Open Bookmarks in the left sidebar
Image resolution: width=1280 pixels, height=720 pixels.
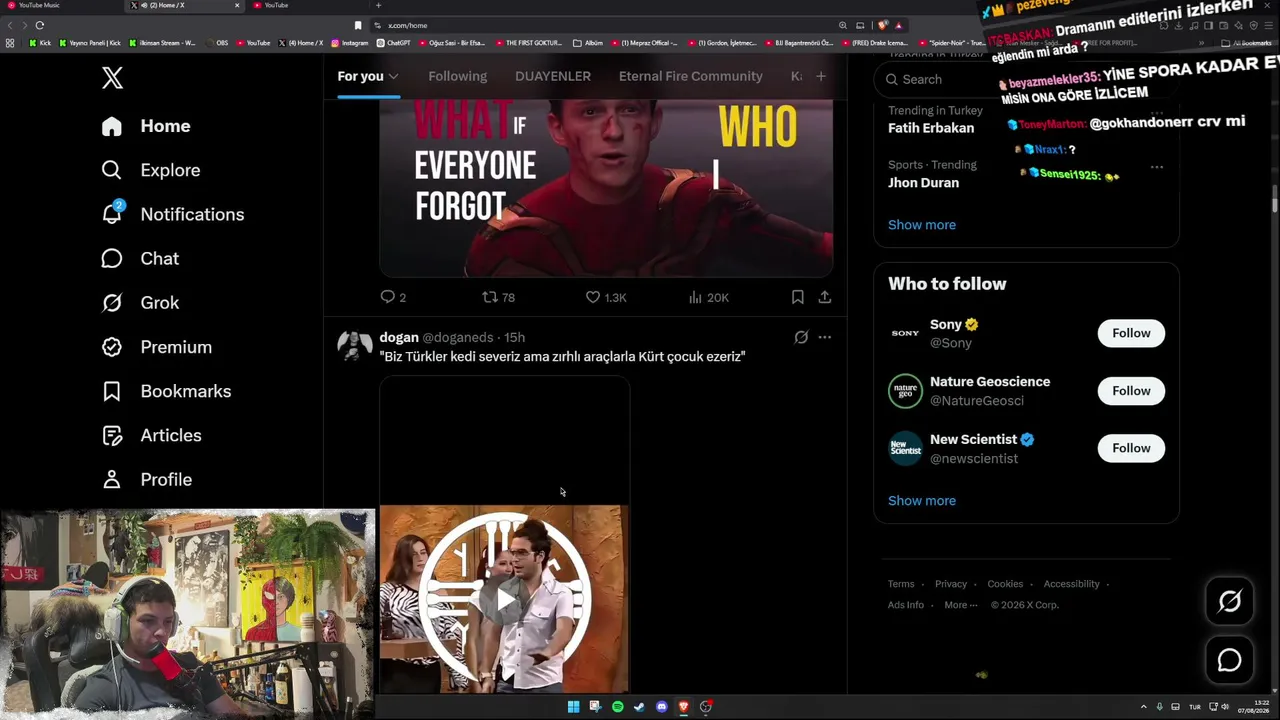[166, 391]
